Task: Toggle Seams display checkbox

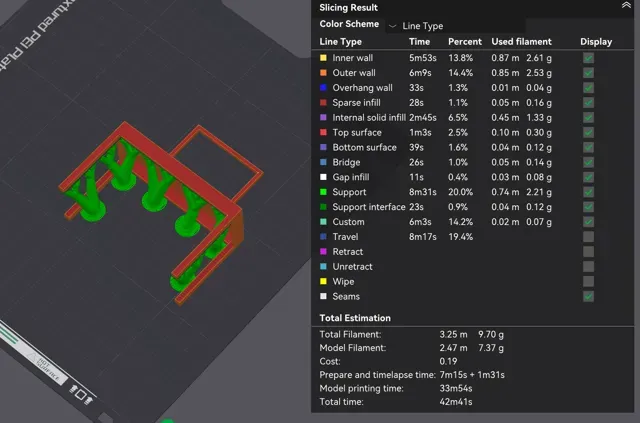Action: [x=588, y=296]
